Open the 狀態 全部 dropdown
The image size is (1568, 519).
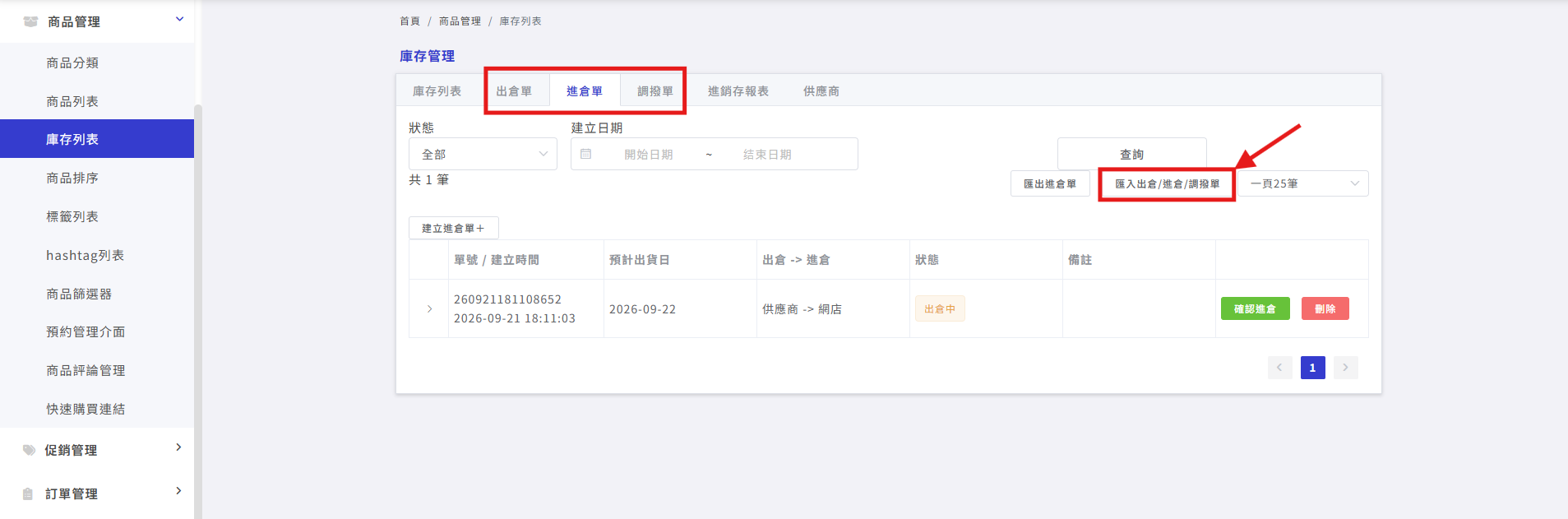point(483,154)
